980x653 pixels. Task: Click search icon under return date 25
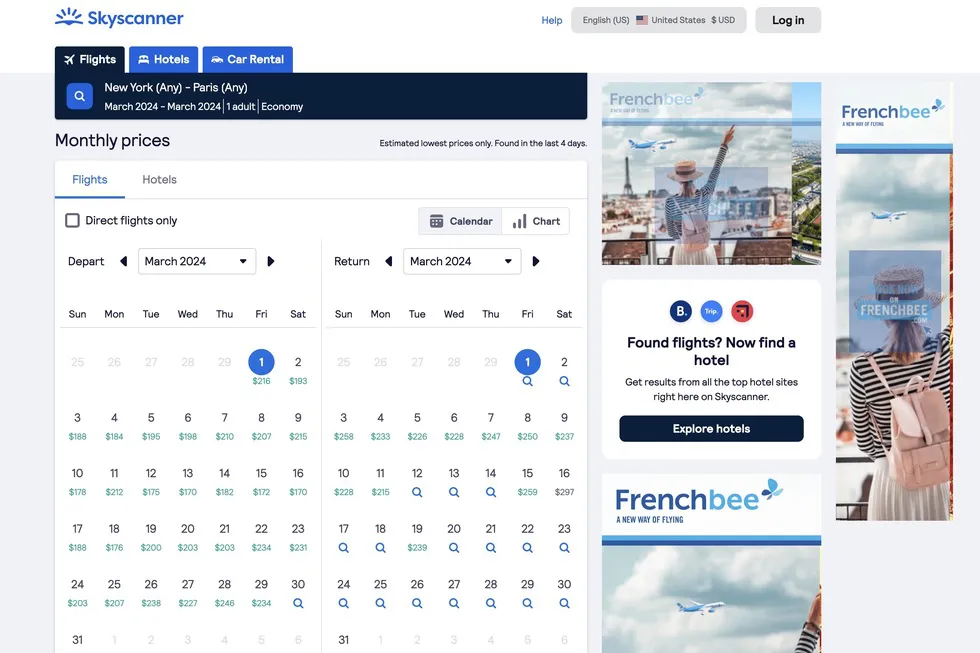point(380,604)
